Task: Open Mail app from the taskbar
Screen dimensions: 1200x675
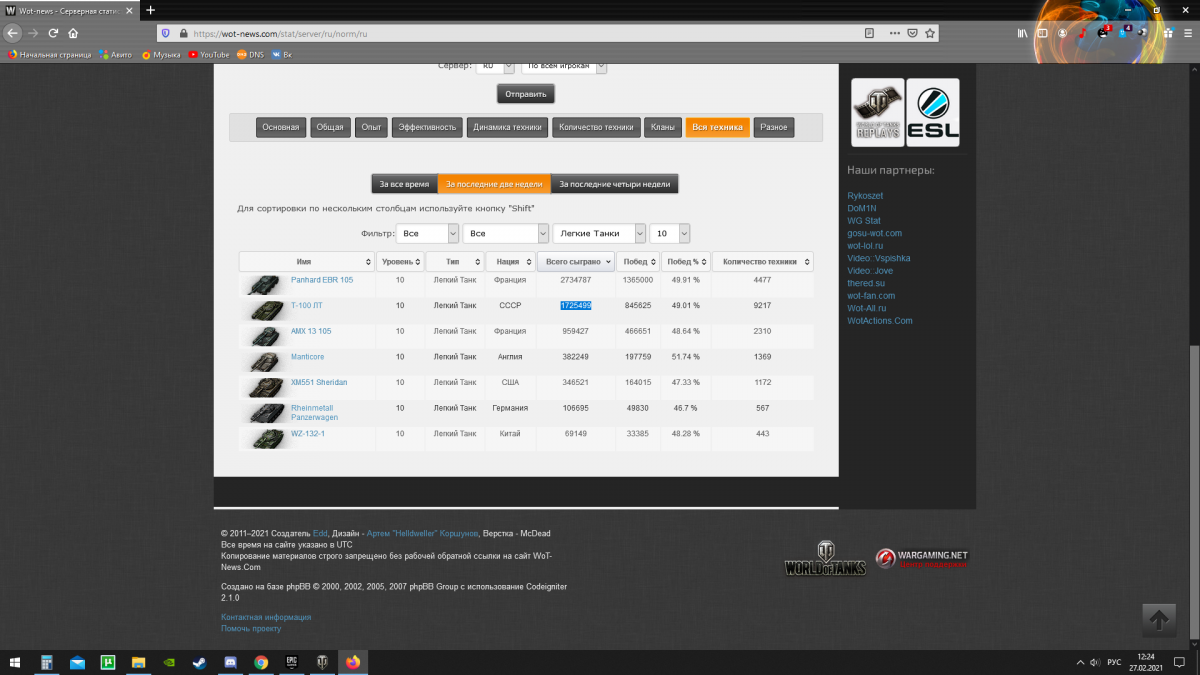Action: (77, 662)
